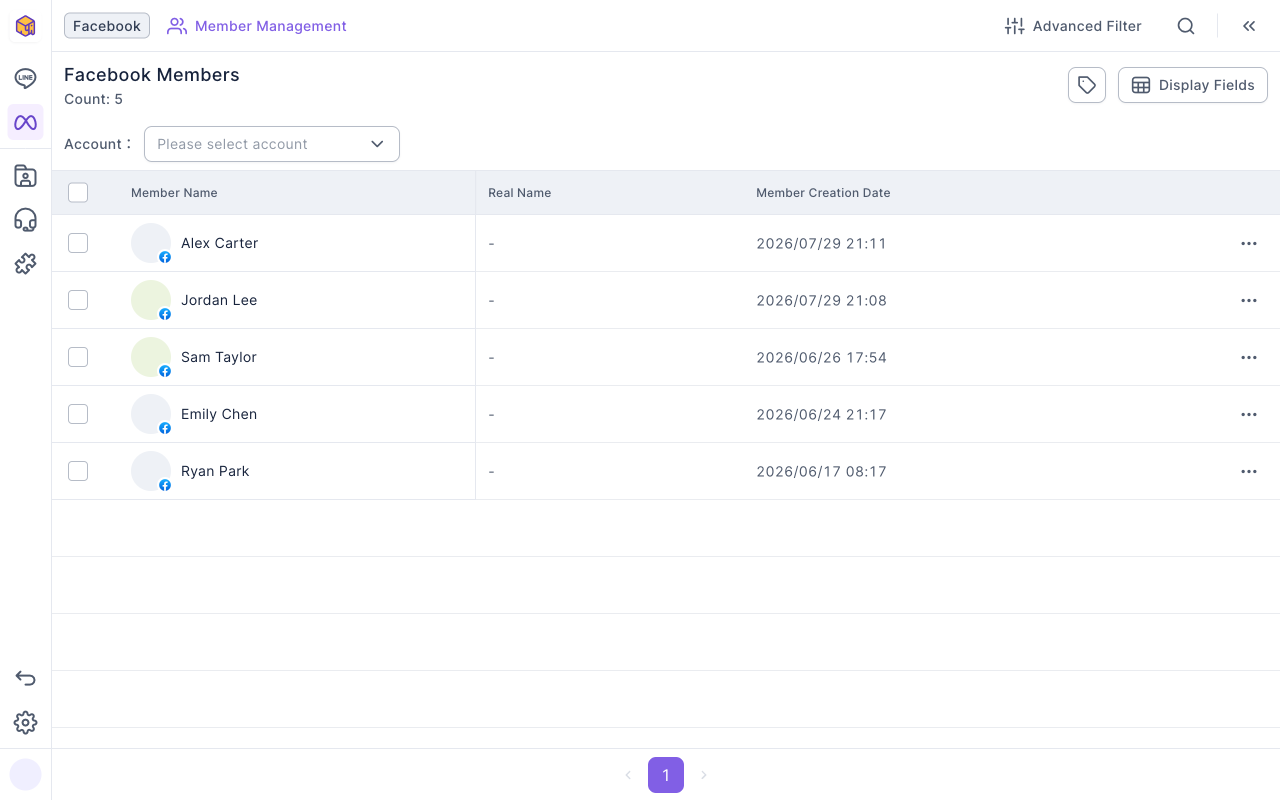The image size is (1280, 800).
Task: Open the Account selection dropdown
Action: coord(272,144)
